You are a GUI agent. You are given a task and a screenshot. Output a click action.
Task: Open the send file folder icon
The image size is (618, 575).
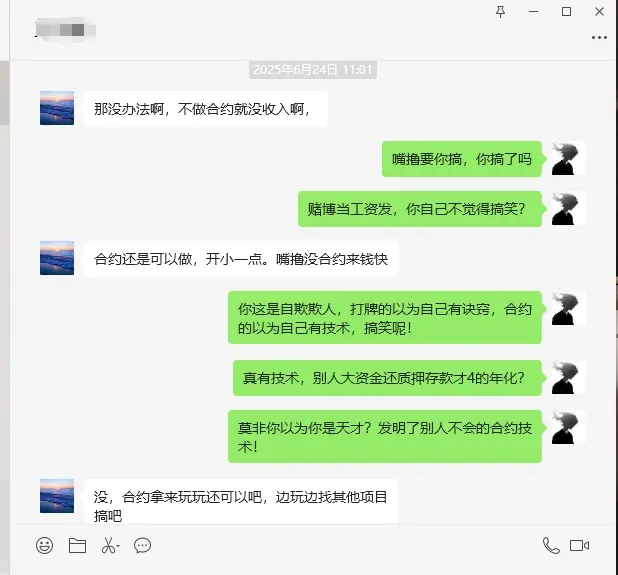(77, 546)
